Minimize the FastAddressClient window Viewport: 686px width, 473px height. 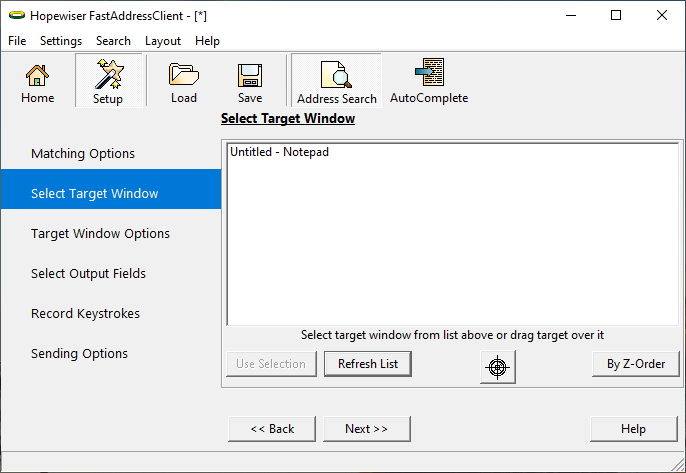(571, 15)
